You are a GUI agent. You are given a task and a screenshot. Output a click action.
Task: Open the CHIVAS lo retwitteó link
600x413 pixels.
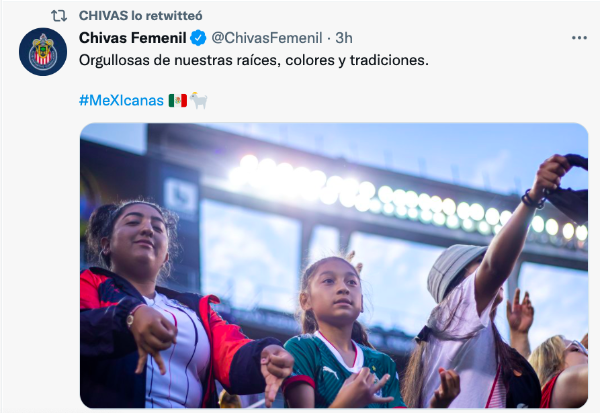(x=140, y=16)
